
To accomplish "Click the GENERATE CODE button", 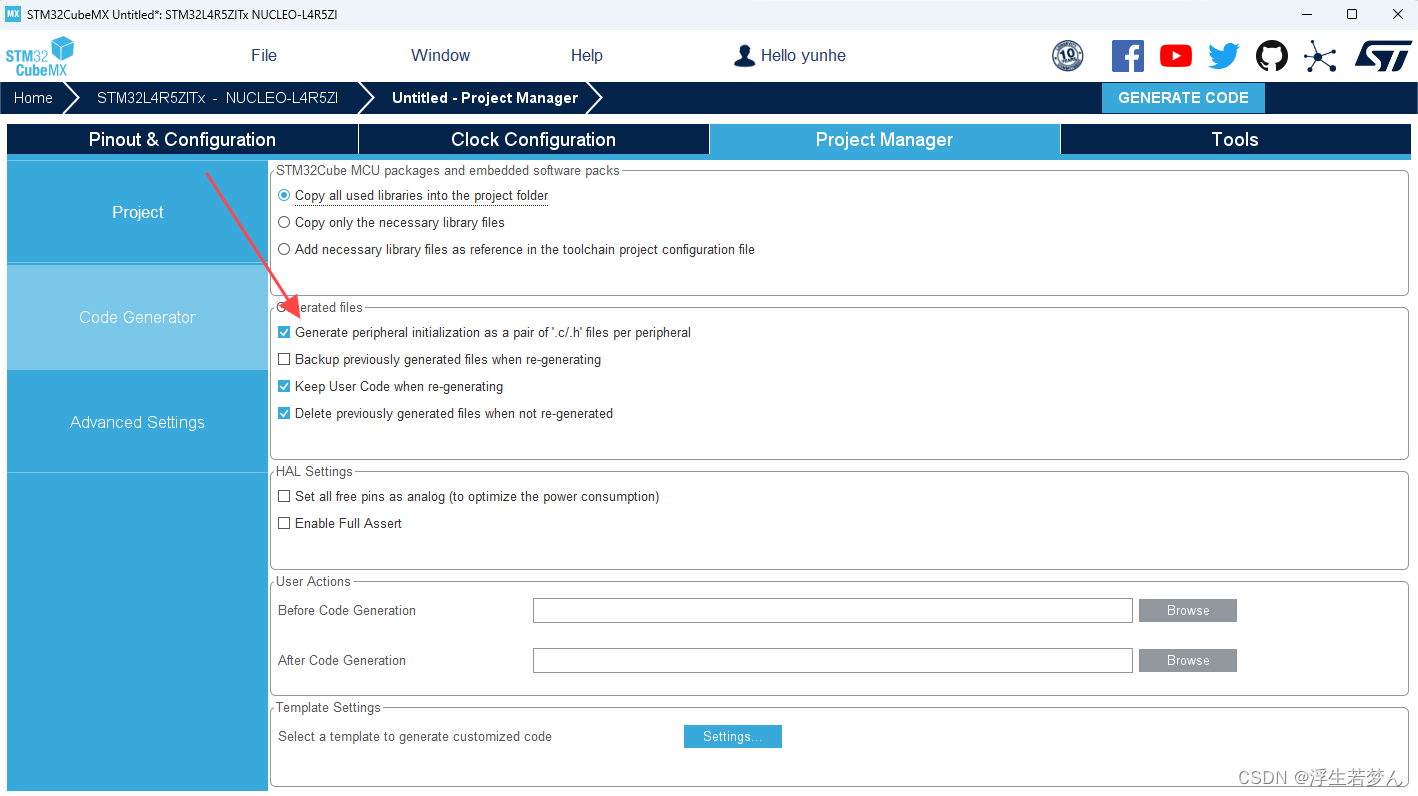I will (x=1183, y=98).
